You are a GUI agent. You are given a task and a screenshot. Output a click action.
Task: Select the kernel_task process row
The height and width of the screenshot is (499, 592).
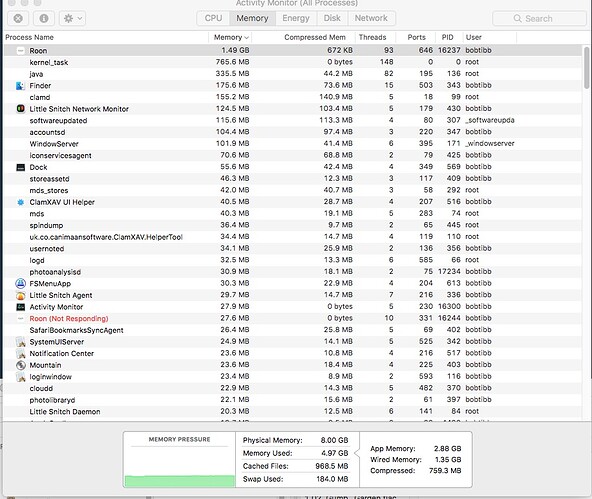click(293, 62)
